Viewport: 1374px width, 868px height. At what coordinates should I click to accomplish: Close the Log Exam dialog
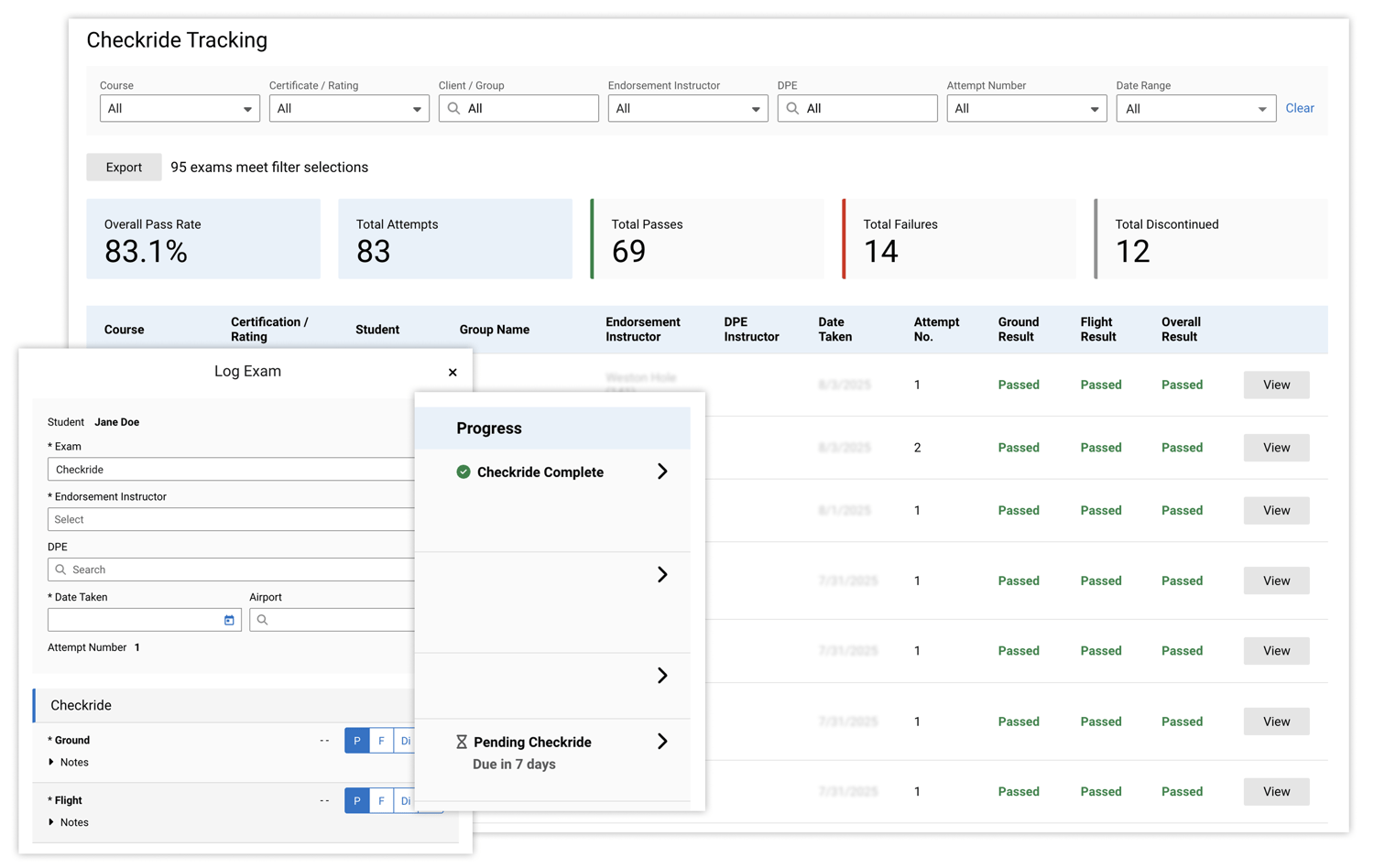(453, 373)
